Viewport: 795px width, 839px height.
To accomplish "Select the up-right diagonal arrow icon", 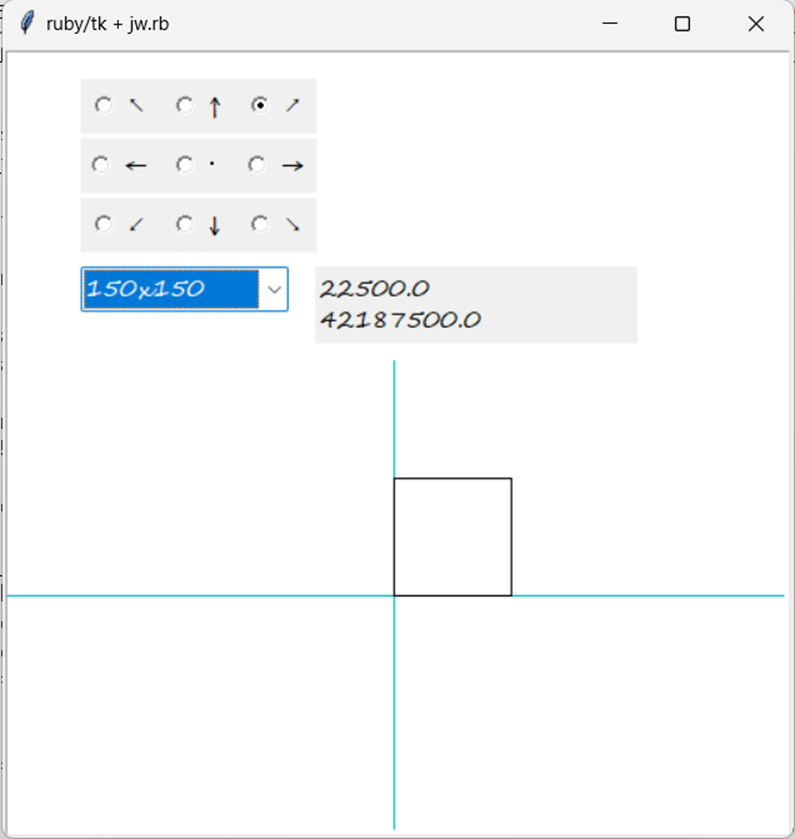I will point(290,103).
